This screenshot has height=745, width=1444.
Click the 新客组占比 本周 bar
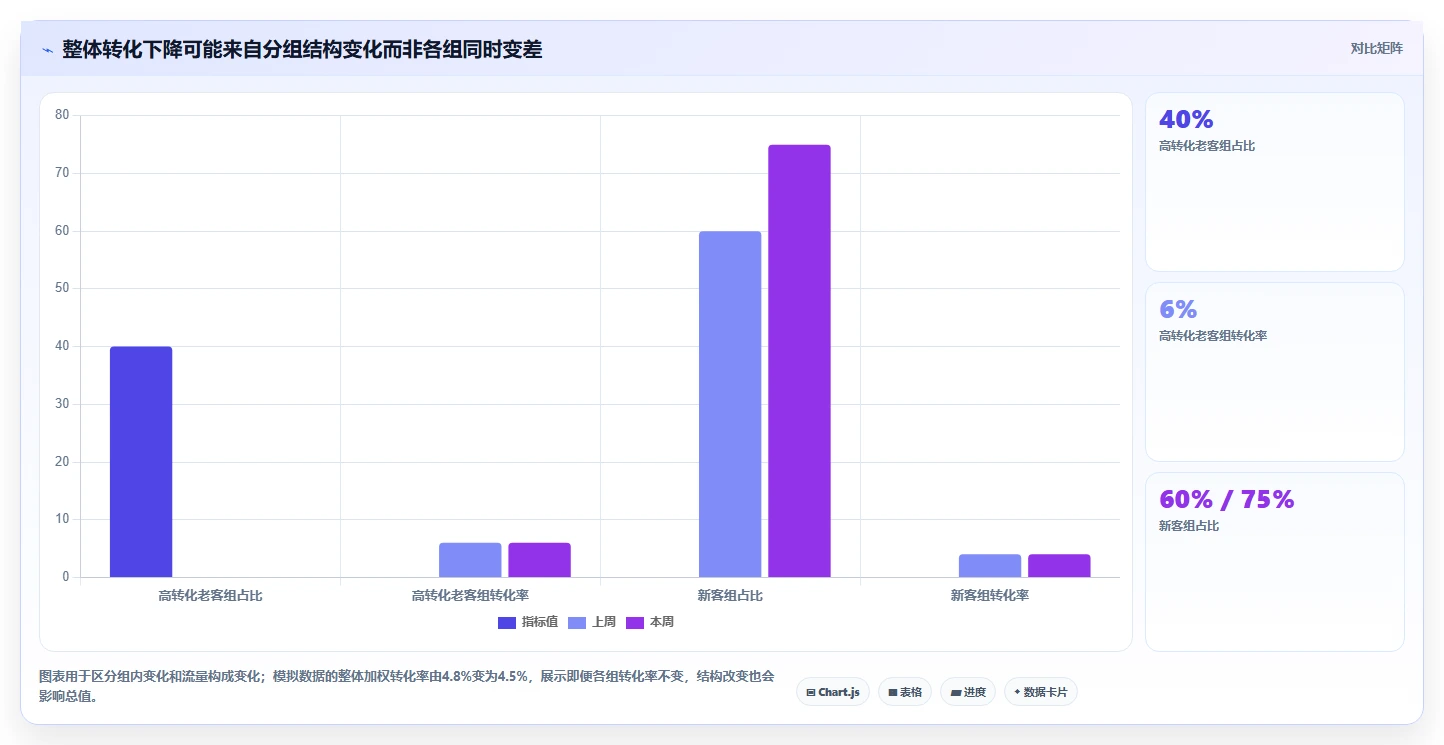(x=799, y=361)
